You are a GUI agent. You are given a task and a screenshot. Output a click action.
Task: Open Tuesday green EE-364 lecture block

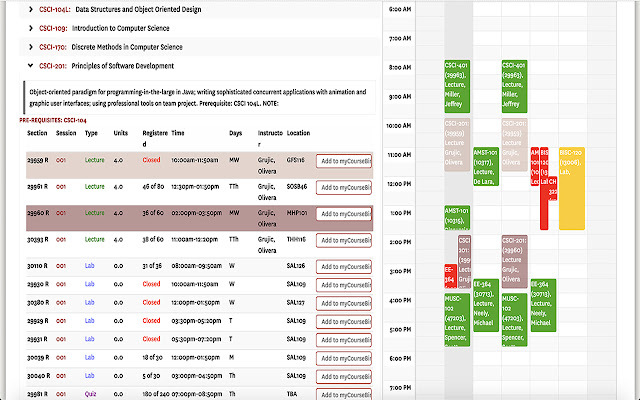click(x=486, y=305)
